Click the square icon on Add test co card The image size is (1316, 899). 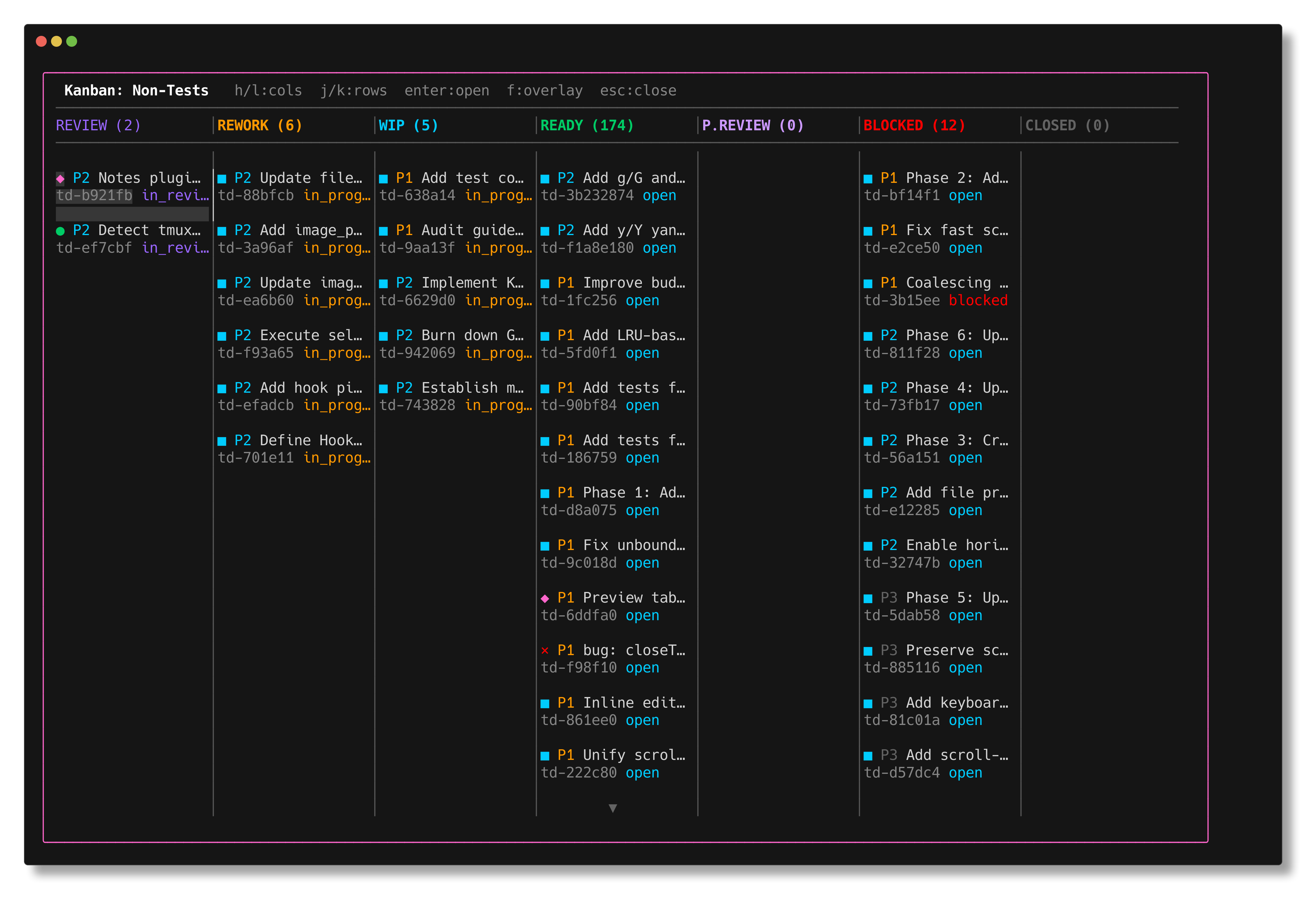[x=384, y=178]
